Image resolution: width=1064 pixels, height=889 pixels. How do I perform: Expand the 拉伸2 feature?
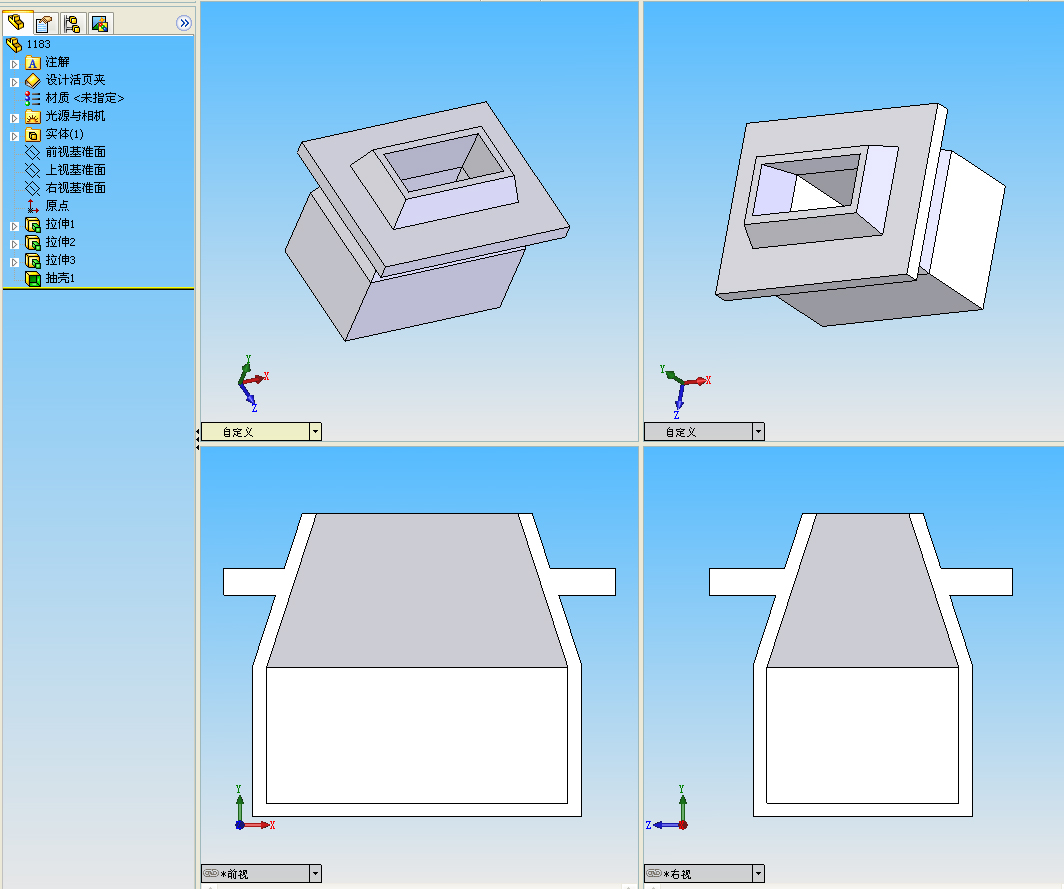point(14,244)
